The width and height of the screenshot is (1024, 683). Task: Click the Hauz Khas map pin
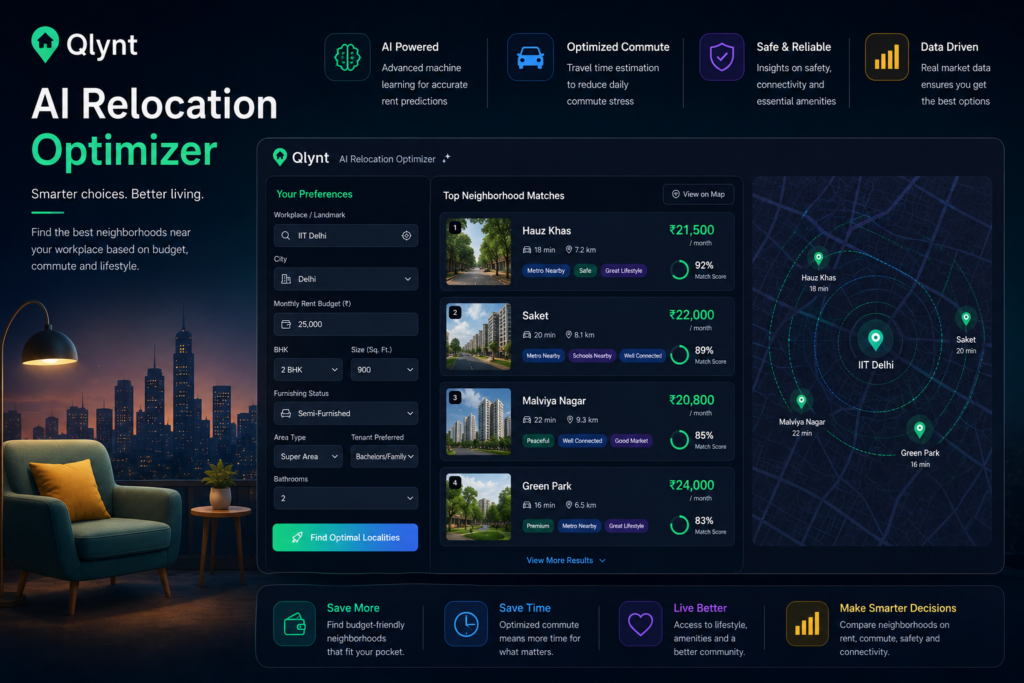[x=818, y=258]
